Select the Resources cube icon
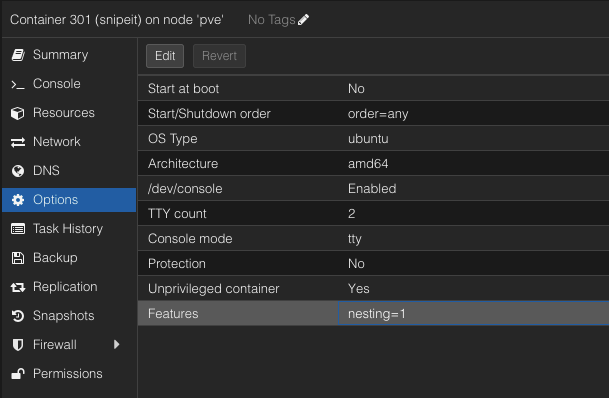609x398 pixels. [x=18, y=113]
